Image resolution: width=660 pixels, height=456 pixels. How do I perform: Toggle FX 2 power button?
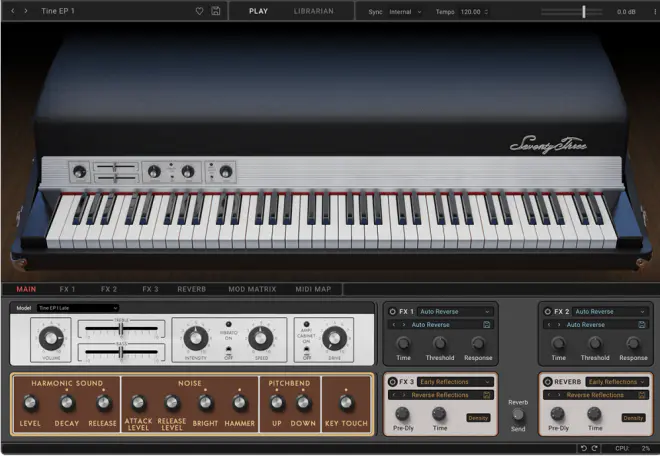coord(547,312)
